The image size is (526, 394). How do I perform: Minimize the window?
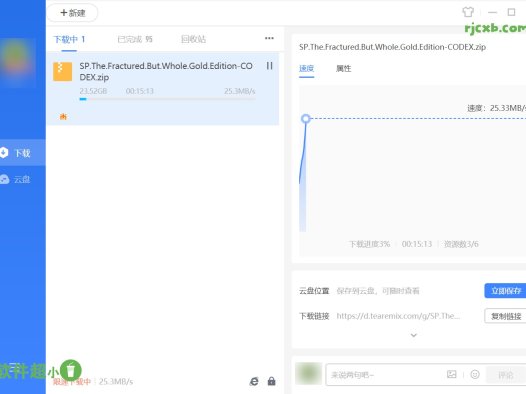pos(492,12)
